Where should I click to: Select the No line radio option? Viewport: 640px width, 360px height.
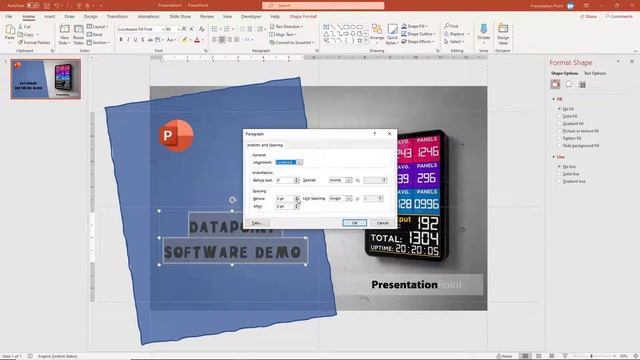559,167
